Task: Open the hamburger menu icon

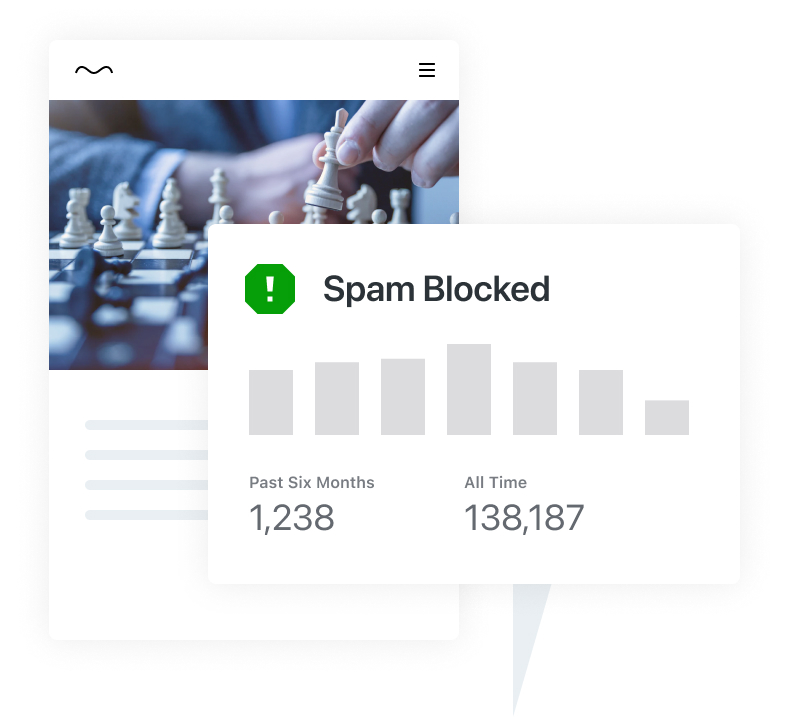Action: click(x=427, y=70)
